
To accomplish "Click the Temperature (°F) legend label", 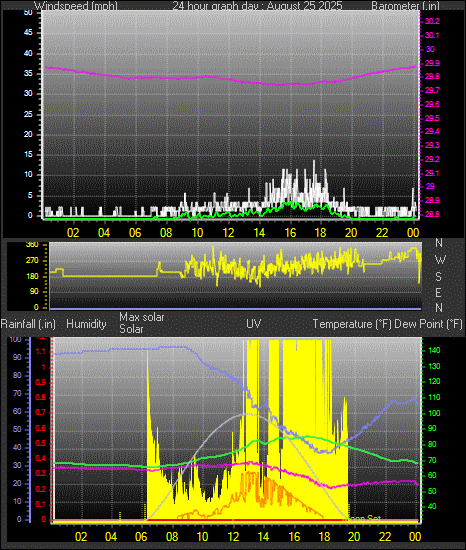I will pyautogui.click(x=352, y=324).
